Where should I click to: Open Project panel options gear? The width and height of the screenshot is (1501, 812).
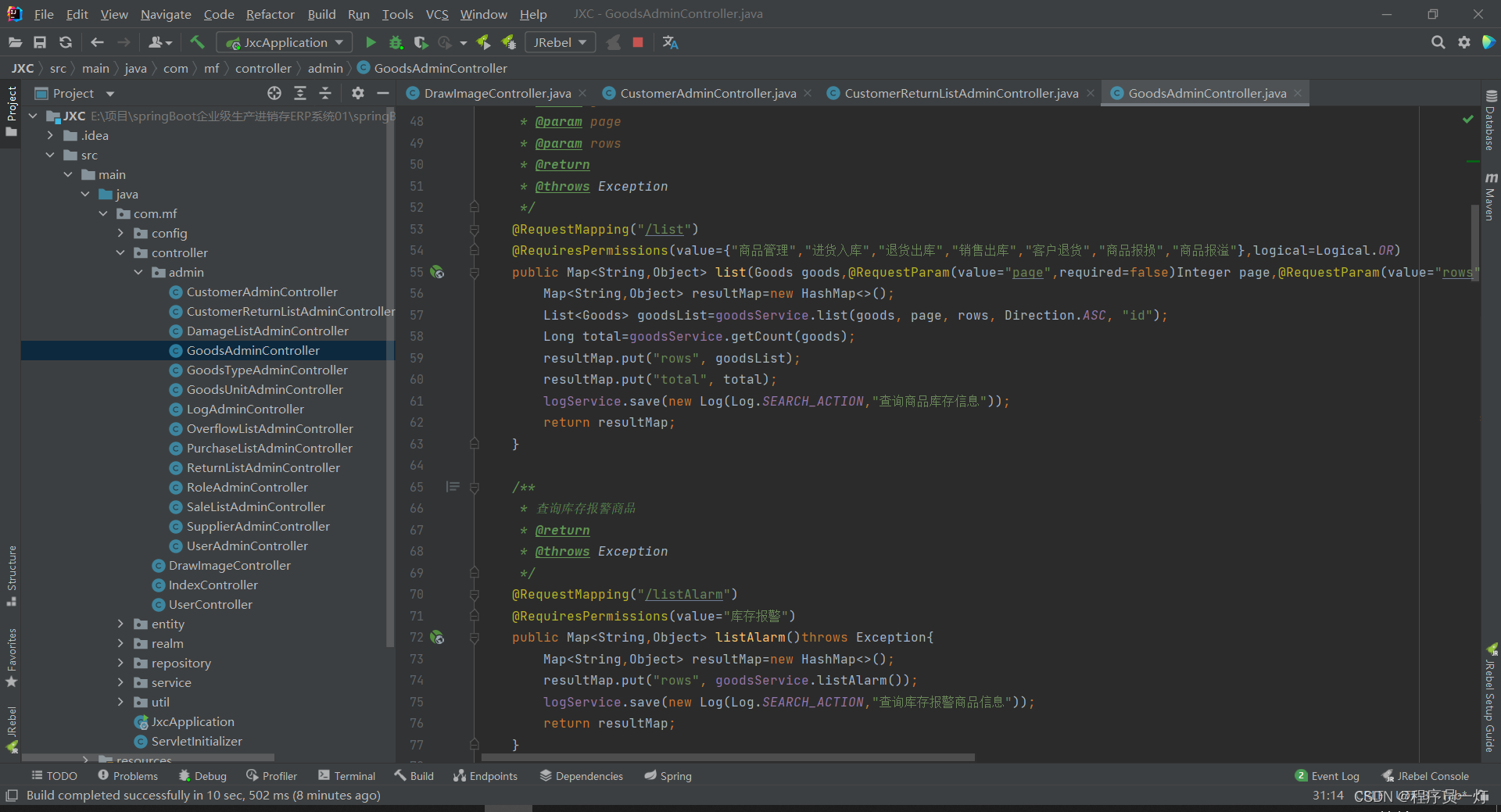pyautogui.click(x=358, y=93)
